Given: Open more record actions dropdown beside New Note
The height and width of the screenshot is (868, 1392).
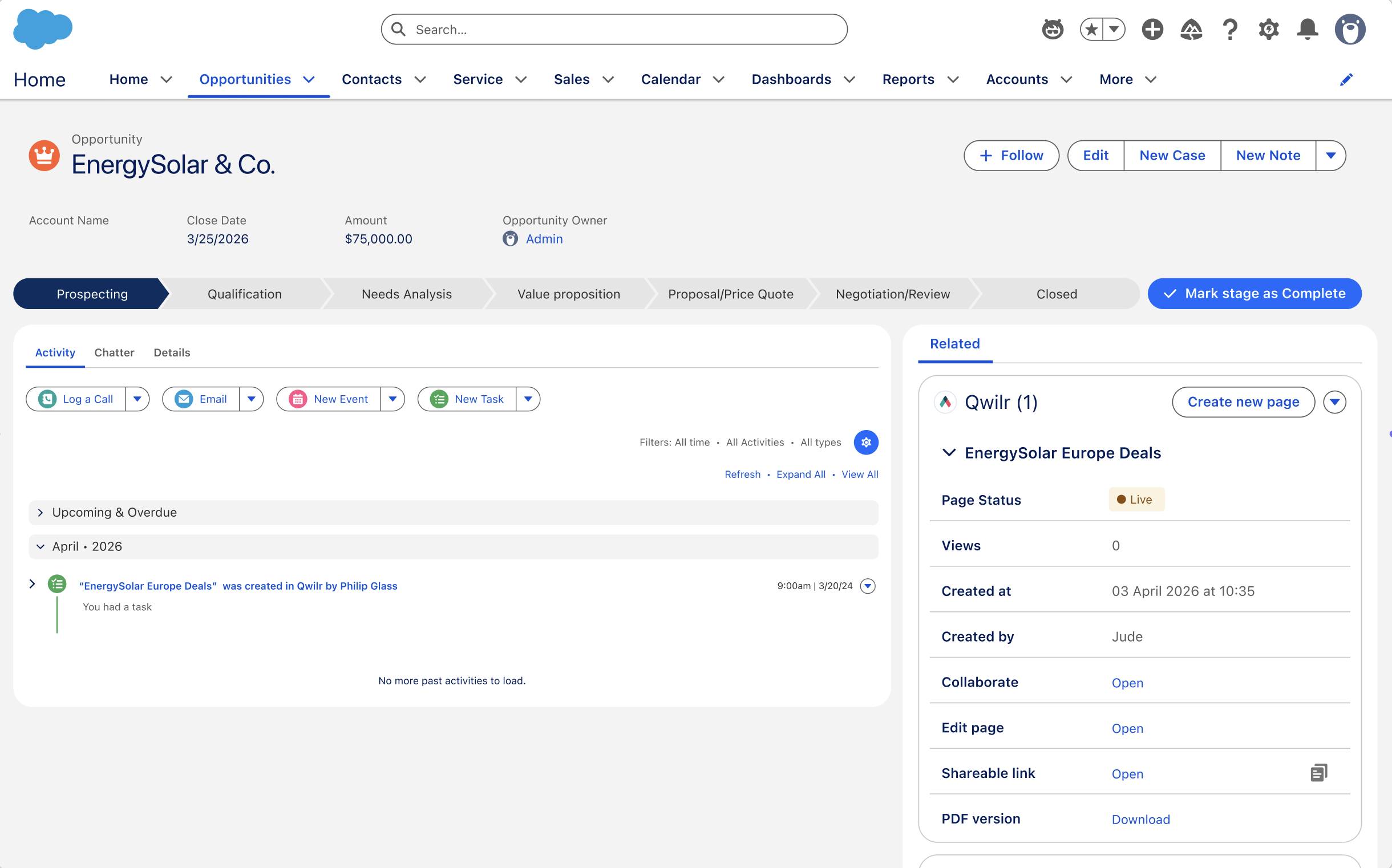Looking at the screenshot, I should tap(1330, 156).
